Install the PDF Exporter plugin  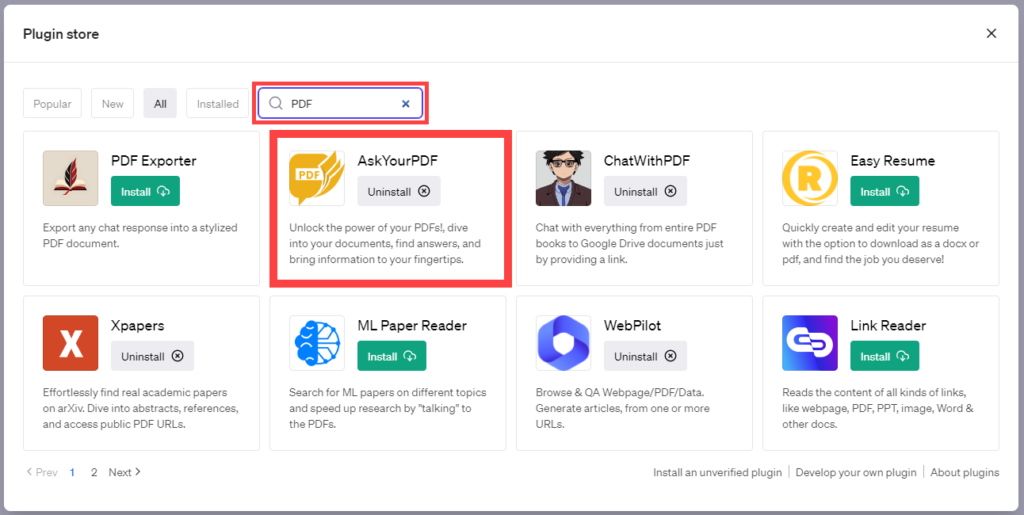[145, 191]
